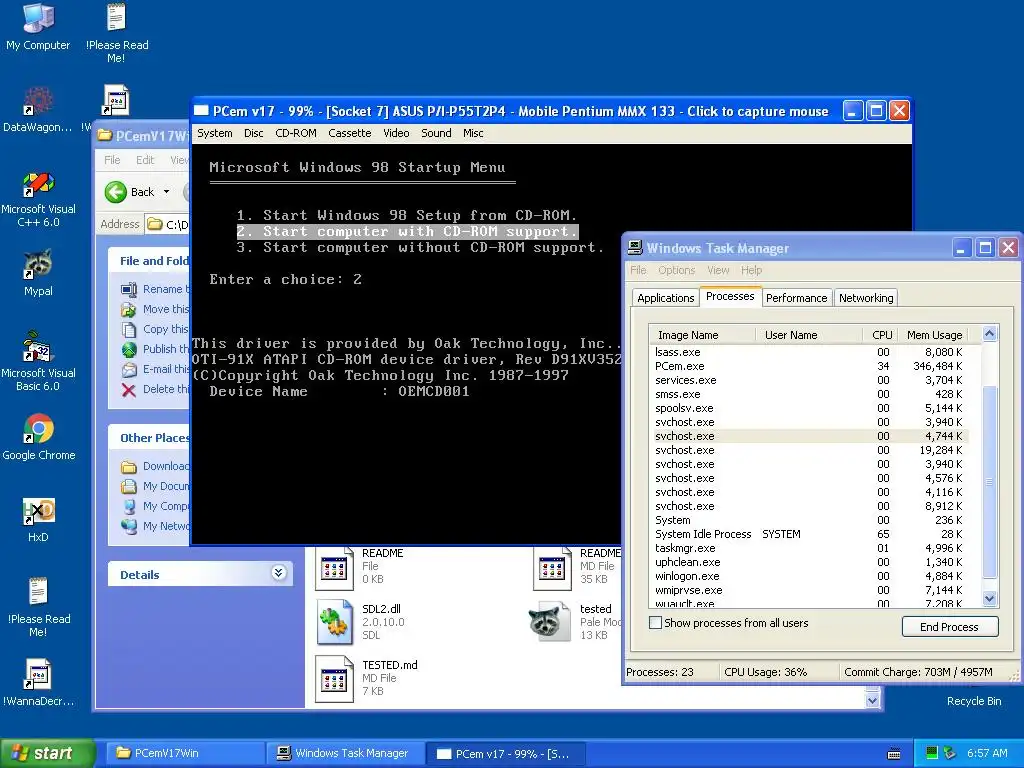Open the PCem Video menu
This screenshot has height=768, width=1024.
click(396, 133)
